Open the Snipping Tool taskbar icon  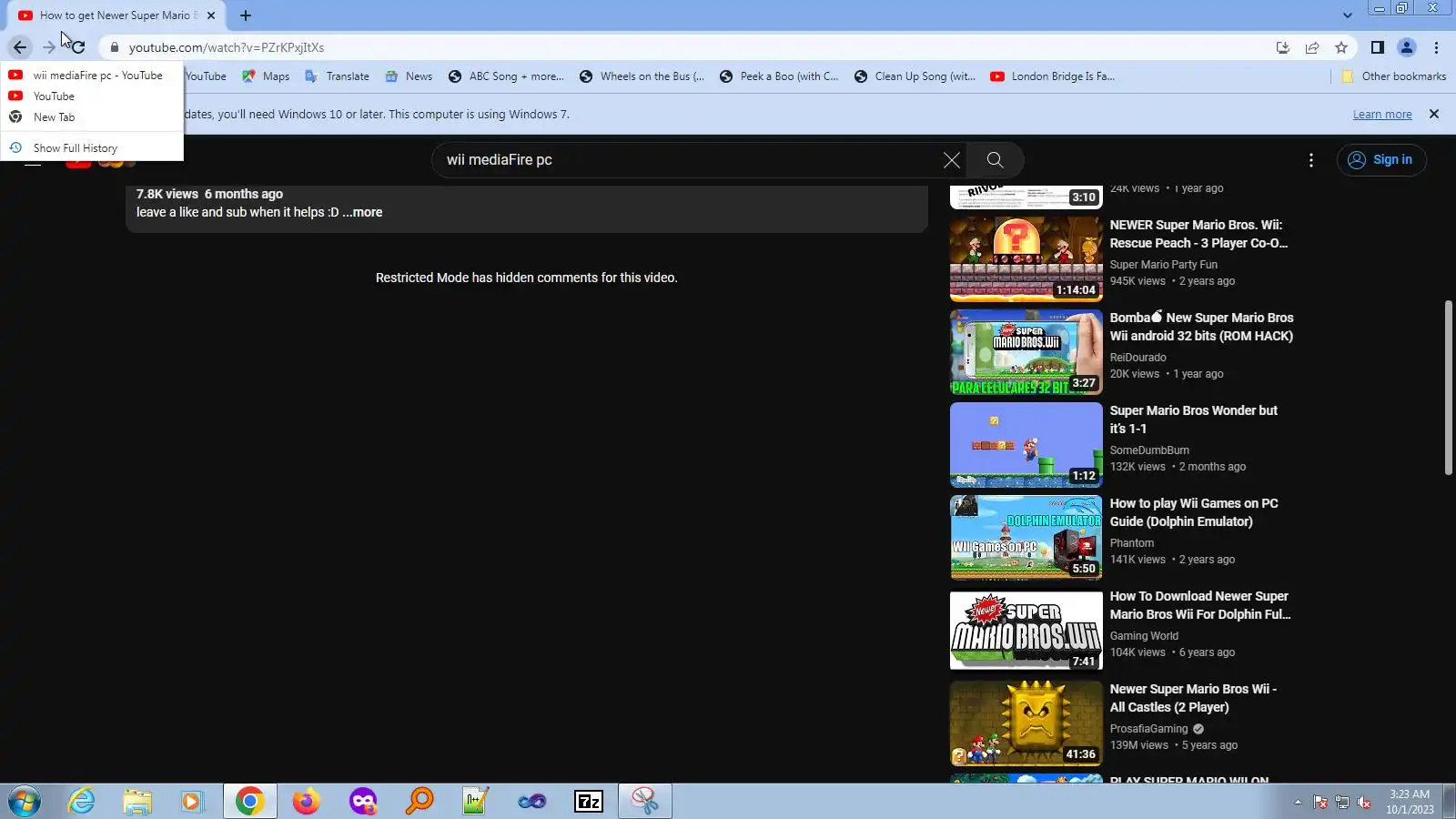click(645, 801)
